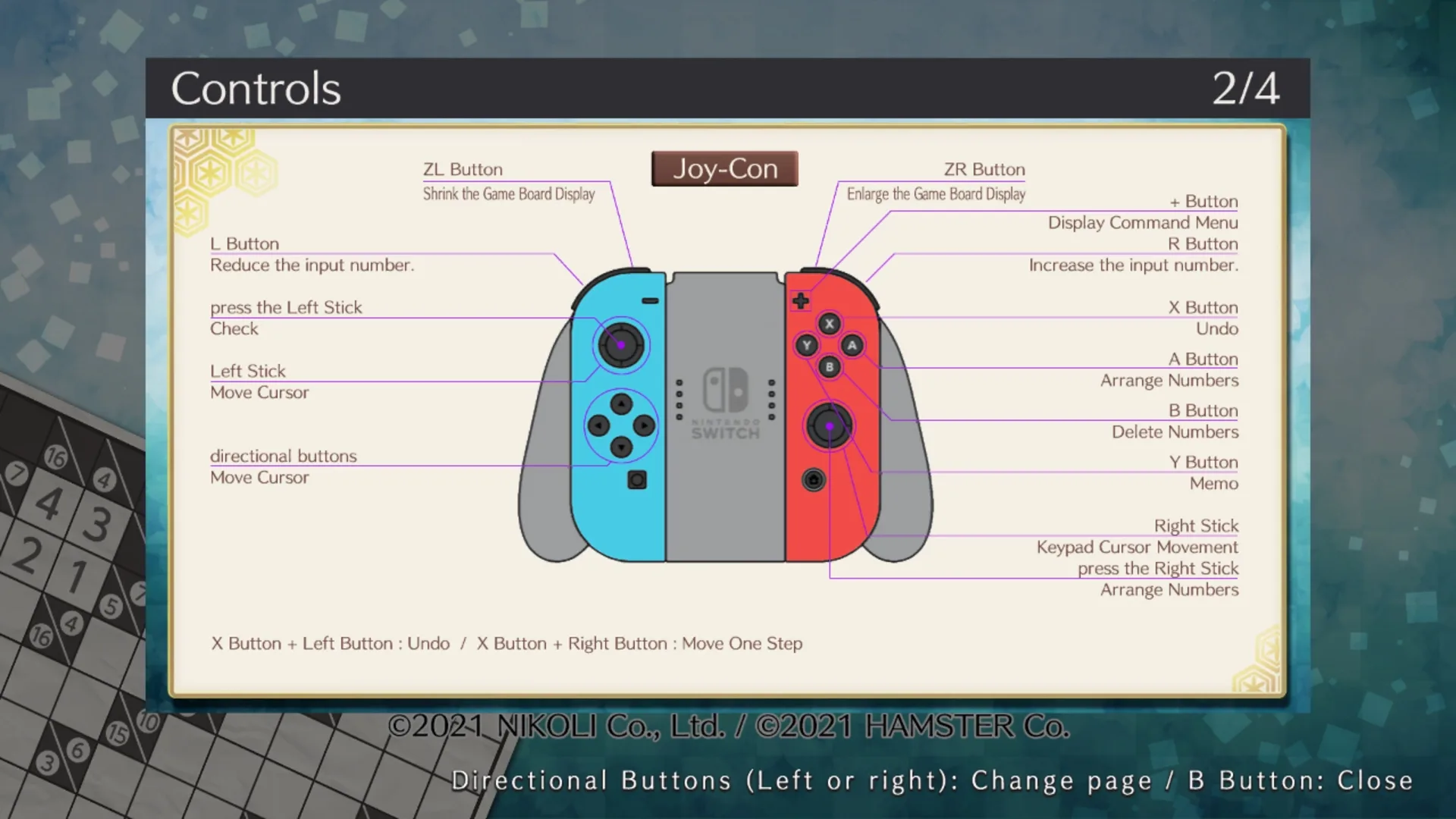Click the plus button on right Joy-Con
Screen dimensions: 1456x819
pos(801,301)
